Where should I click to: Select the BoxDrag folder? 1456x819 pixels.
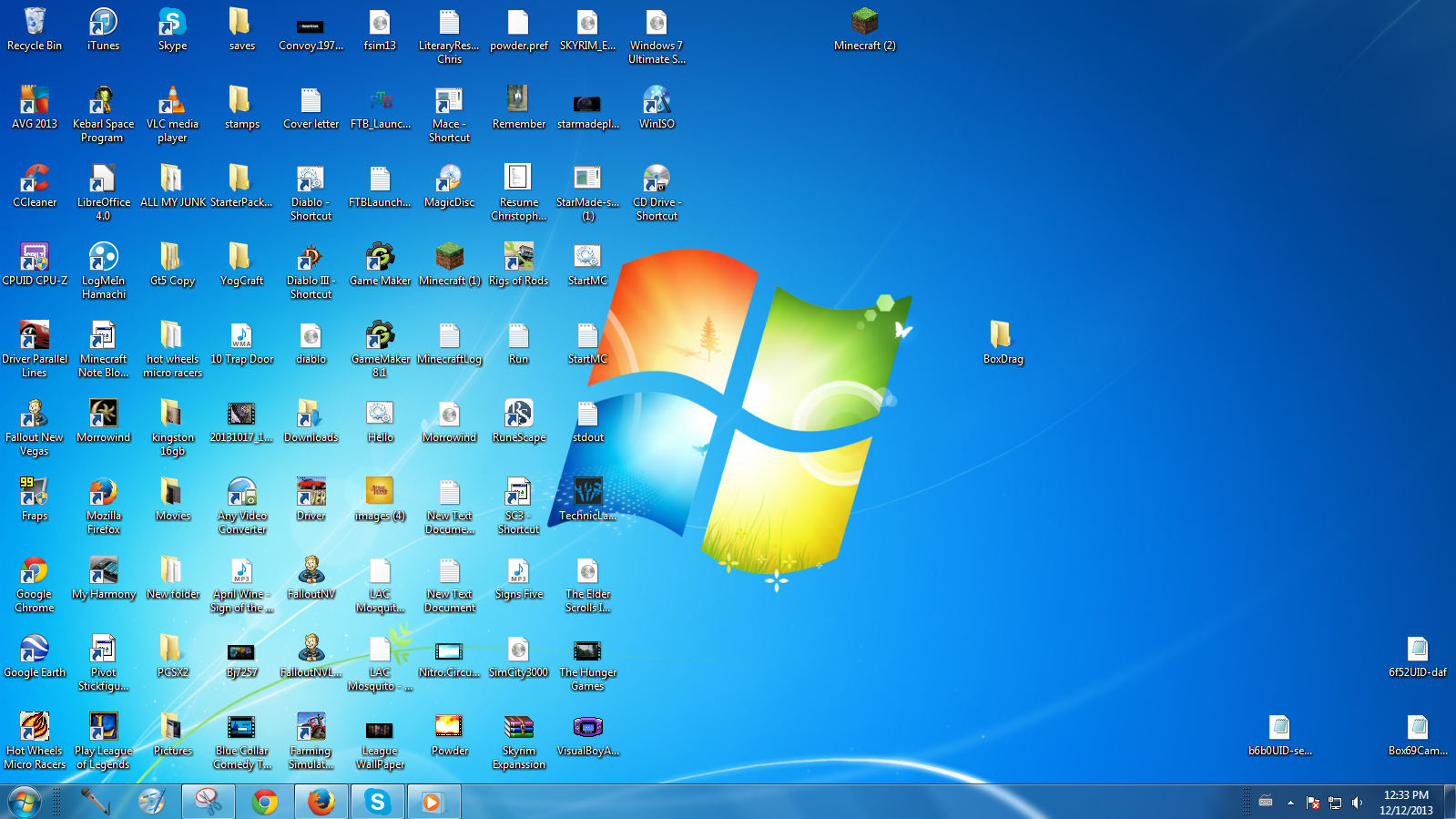(1003, 336)
